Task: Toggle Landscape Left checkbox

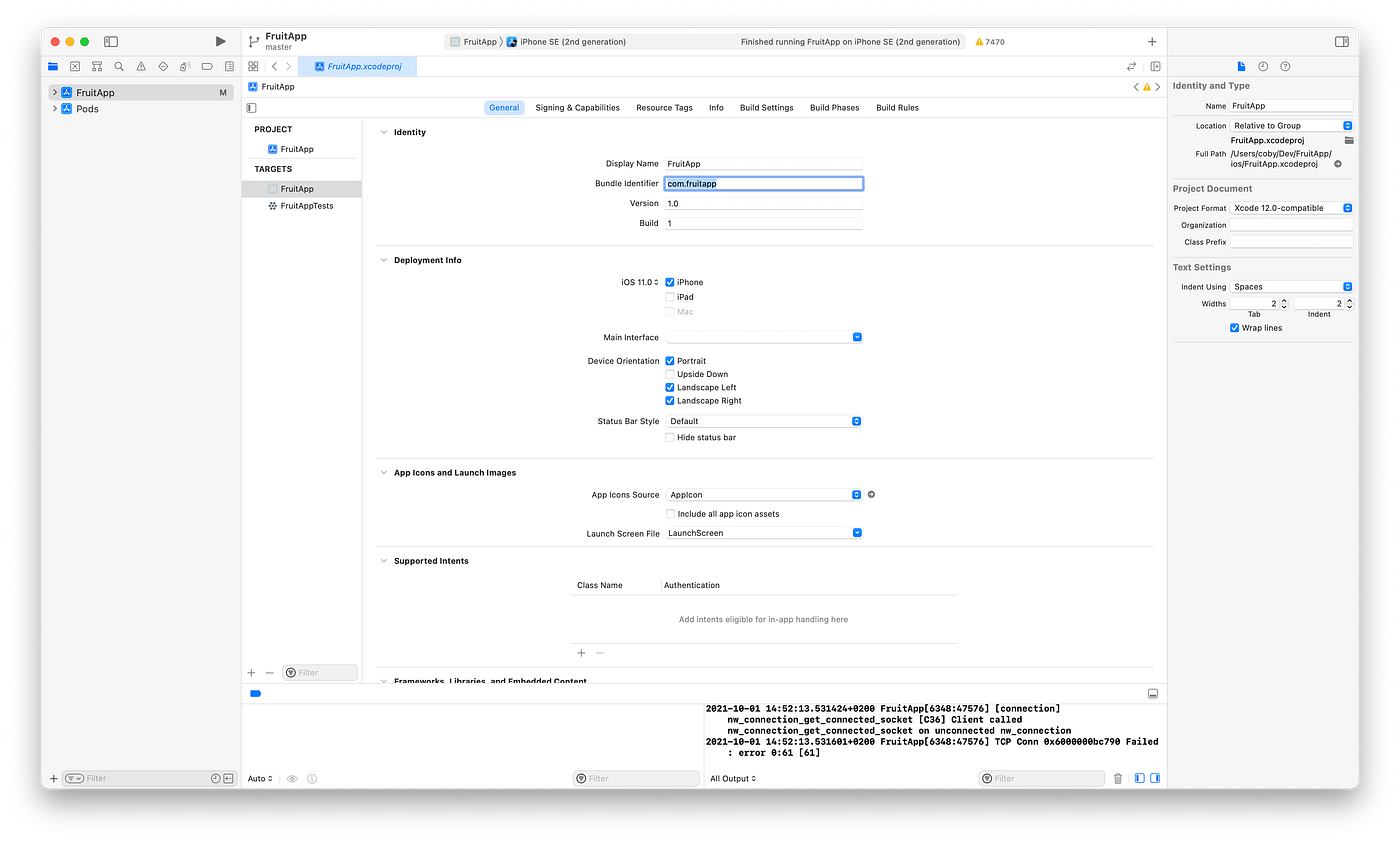Action: pos(670,387)
